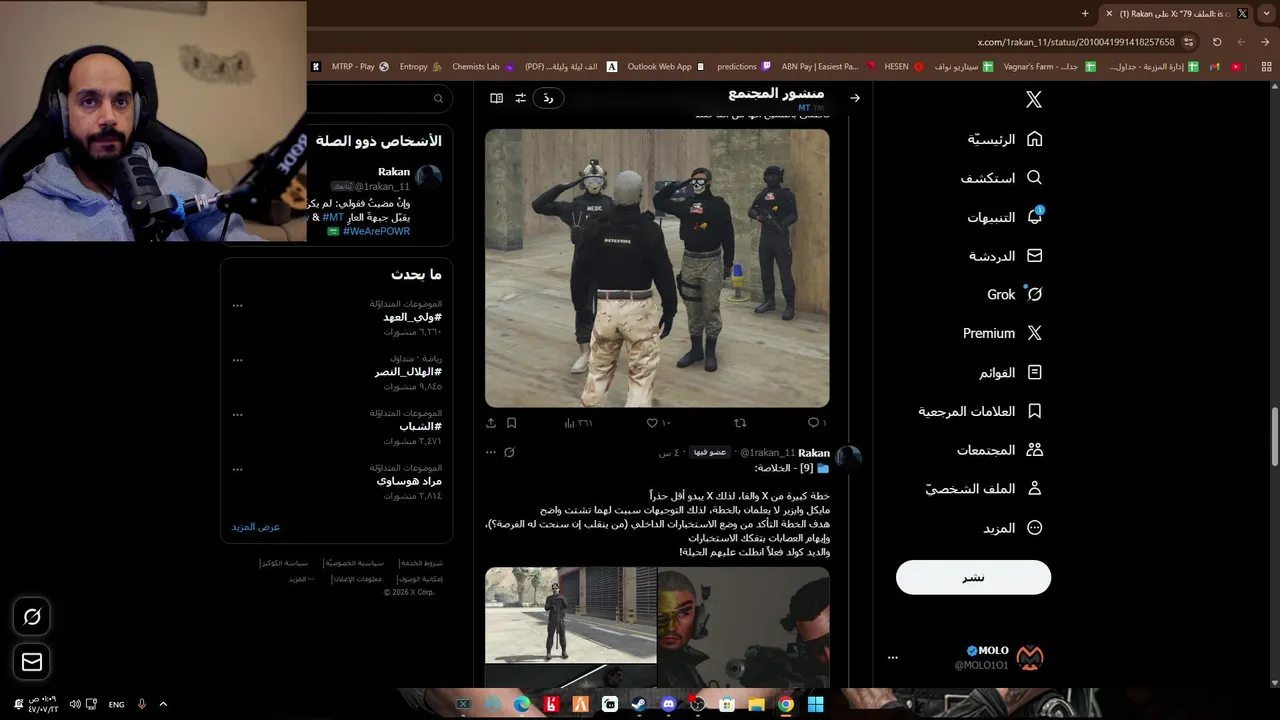This screenshot has width=1280, height=720.
Task: Open options for مراد هوساوي trend
Action: click(237, 468)
